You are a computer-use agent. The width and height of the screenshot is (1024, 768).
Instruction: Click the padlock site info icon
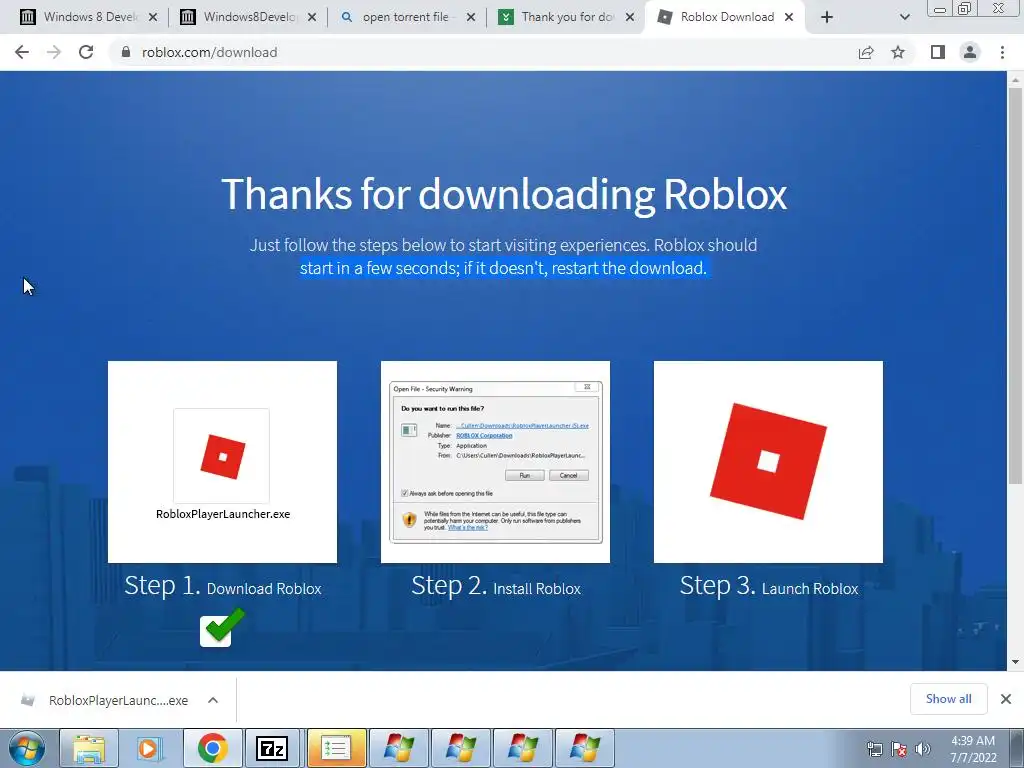126,52
